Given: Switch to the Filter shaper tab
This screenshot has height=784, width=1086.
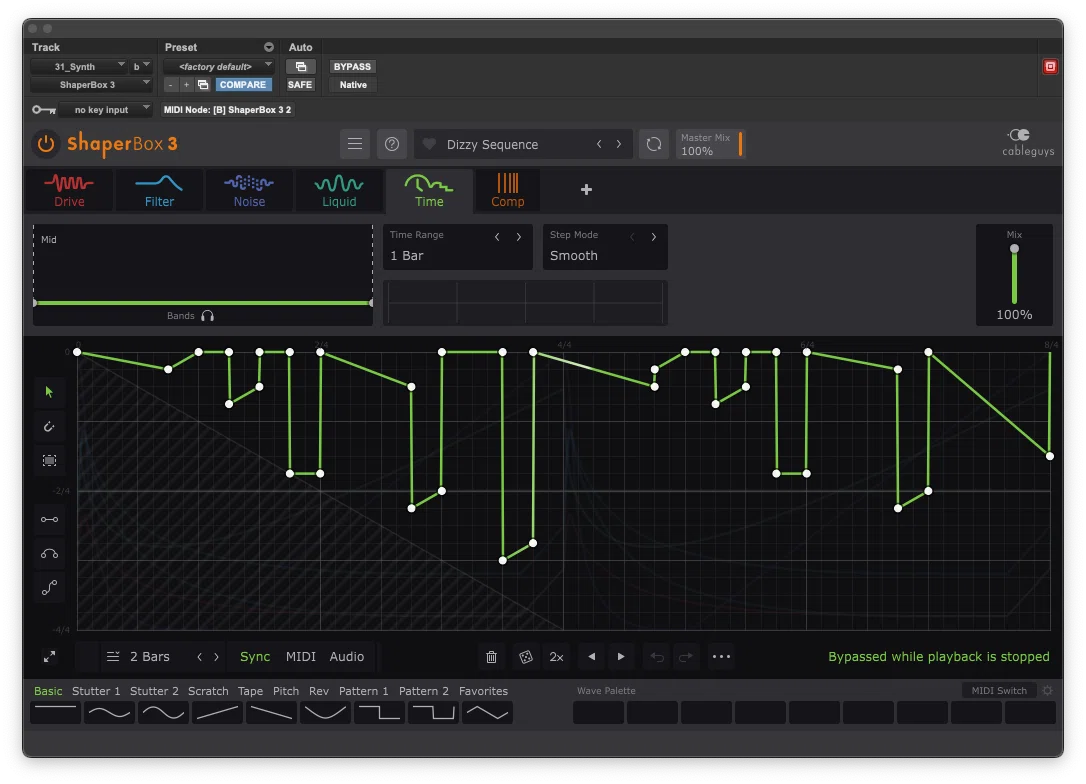Looking at the screenshot, I should (159, 190).
